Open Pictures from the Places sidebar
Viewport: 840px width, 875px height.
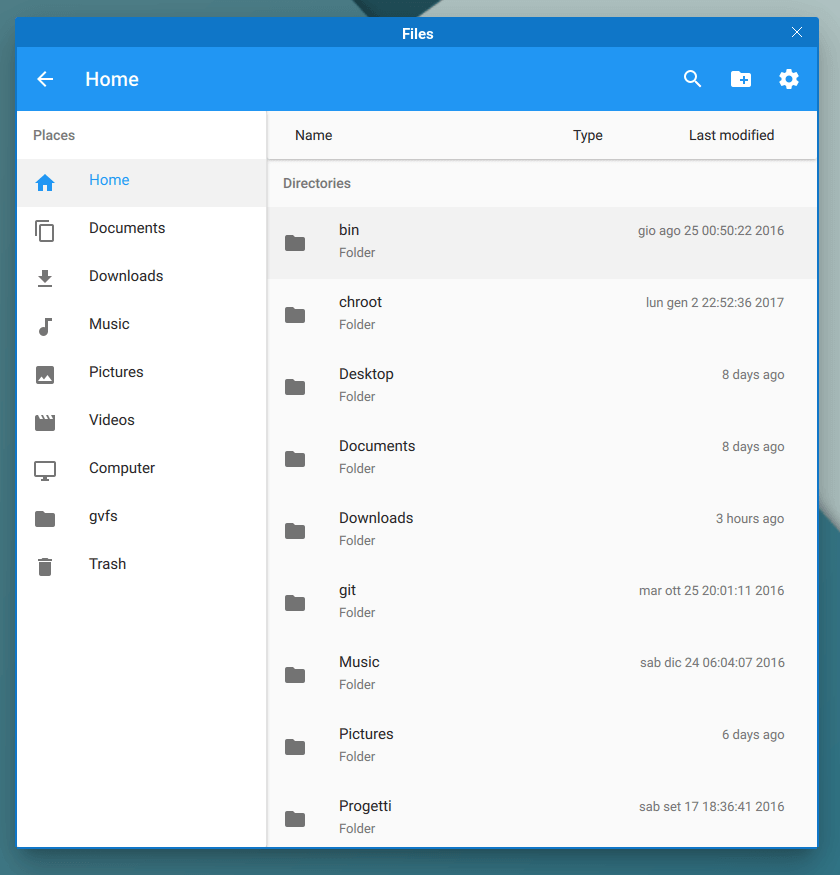(116, 373)
